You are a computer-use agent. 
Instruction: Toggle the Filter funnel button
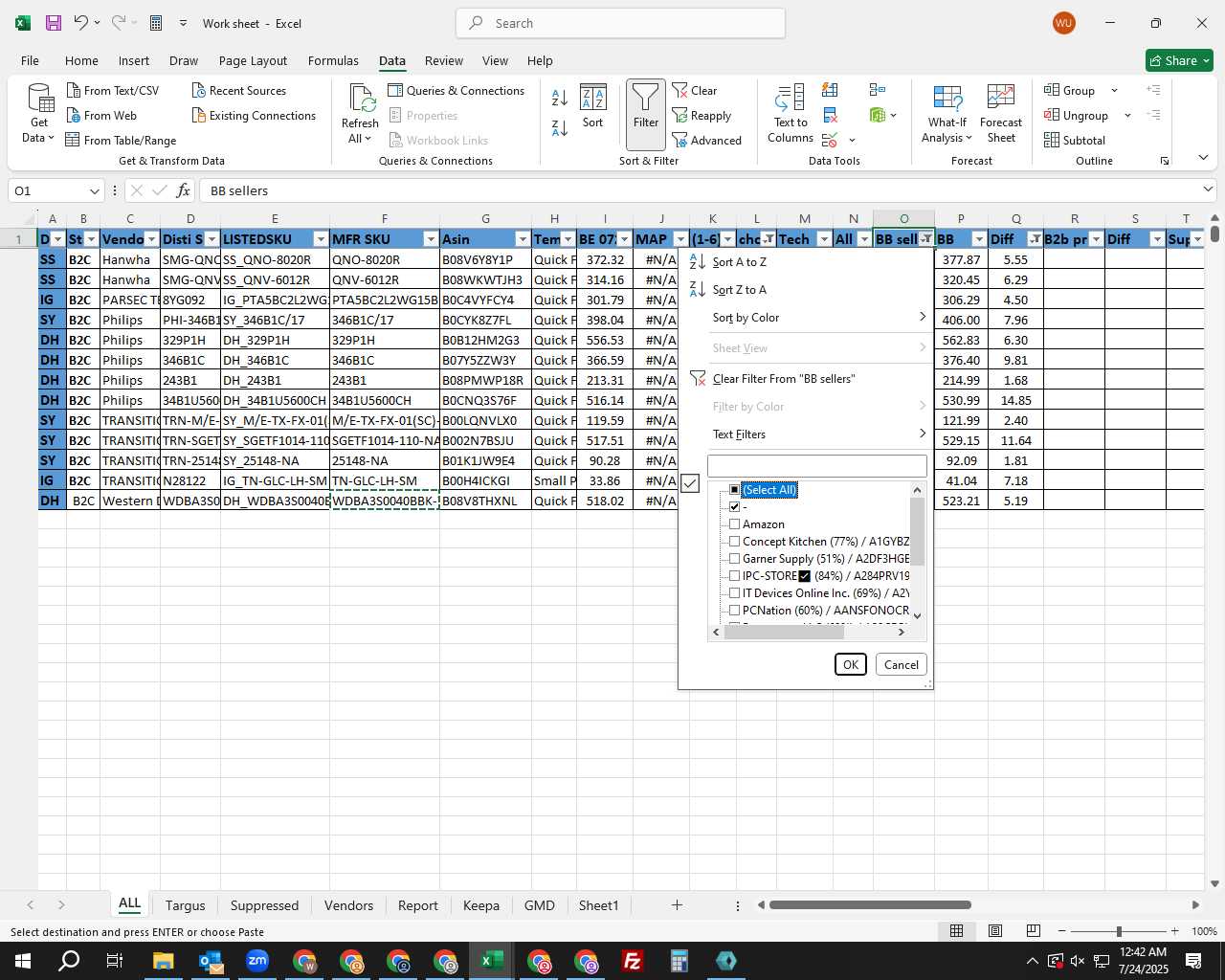[646, 114]
